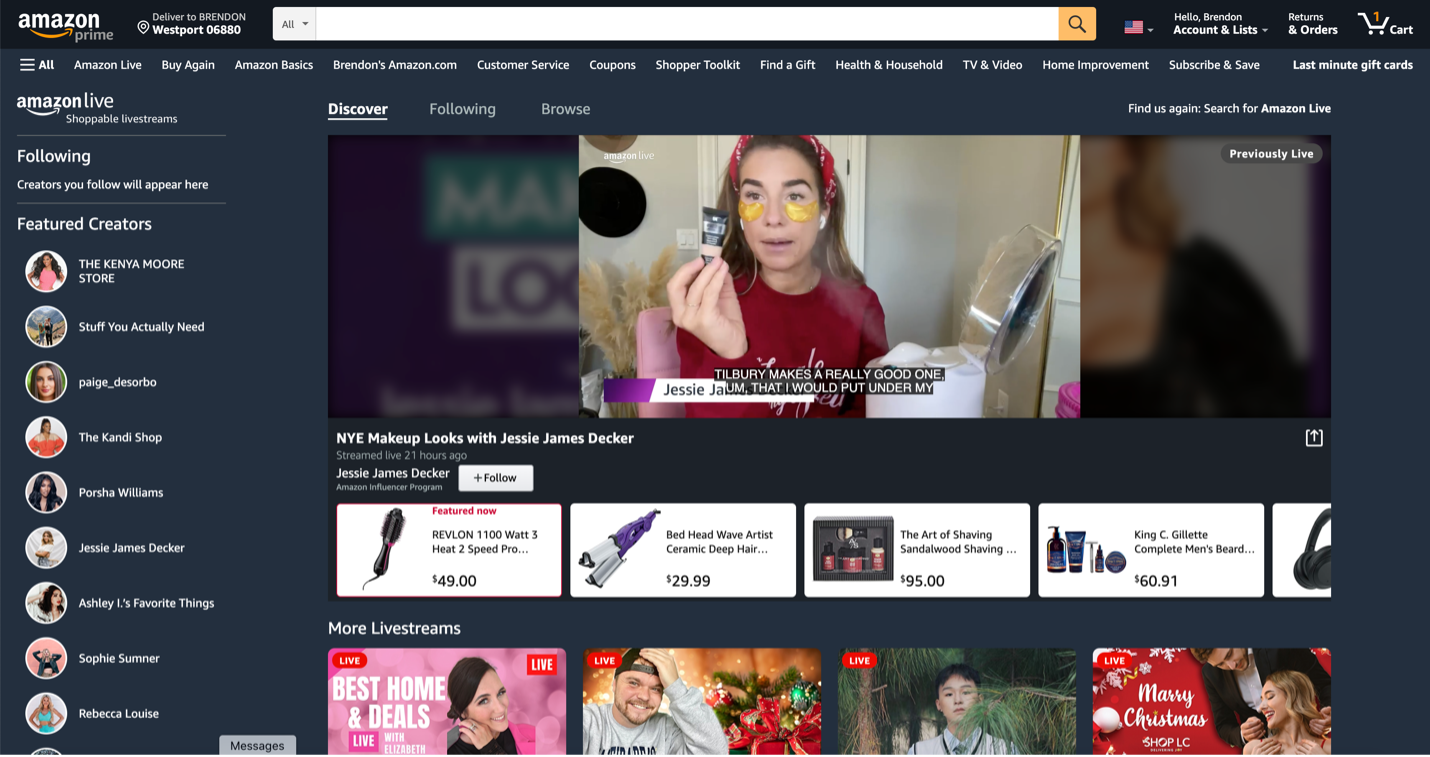
Task: Open the headphones product card
Action: pos(1302,550)
